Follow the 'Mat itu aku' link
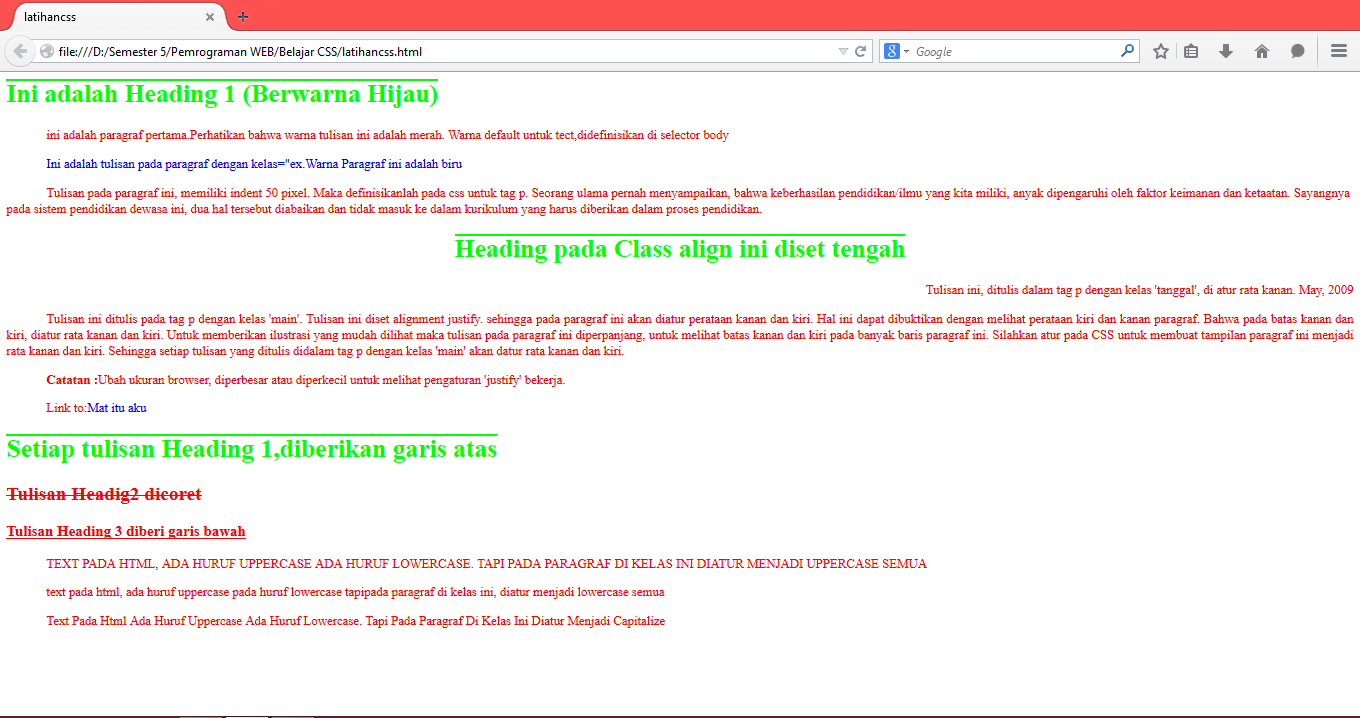 [x=116, y=407]
